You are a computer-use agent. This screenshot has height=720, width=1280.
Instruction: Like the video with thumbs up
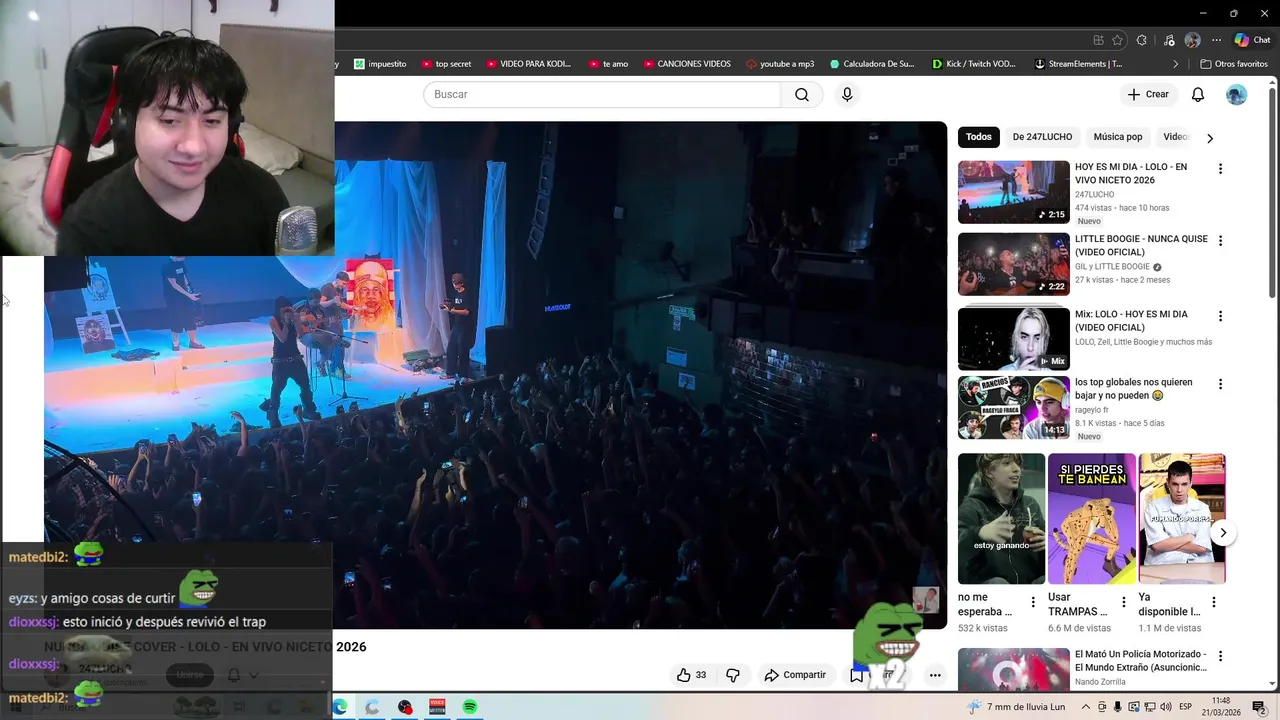(x=691, y=675)
